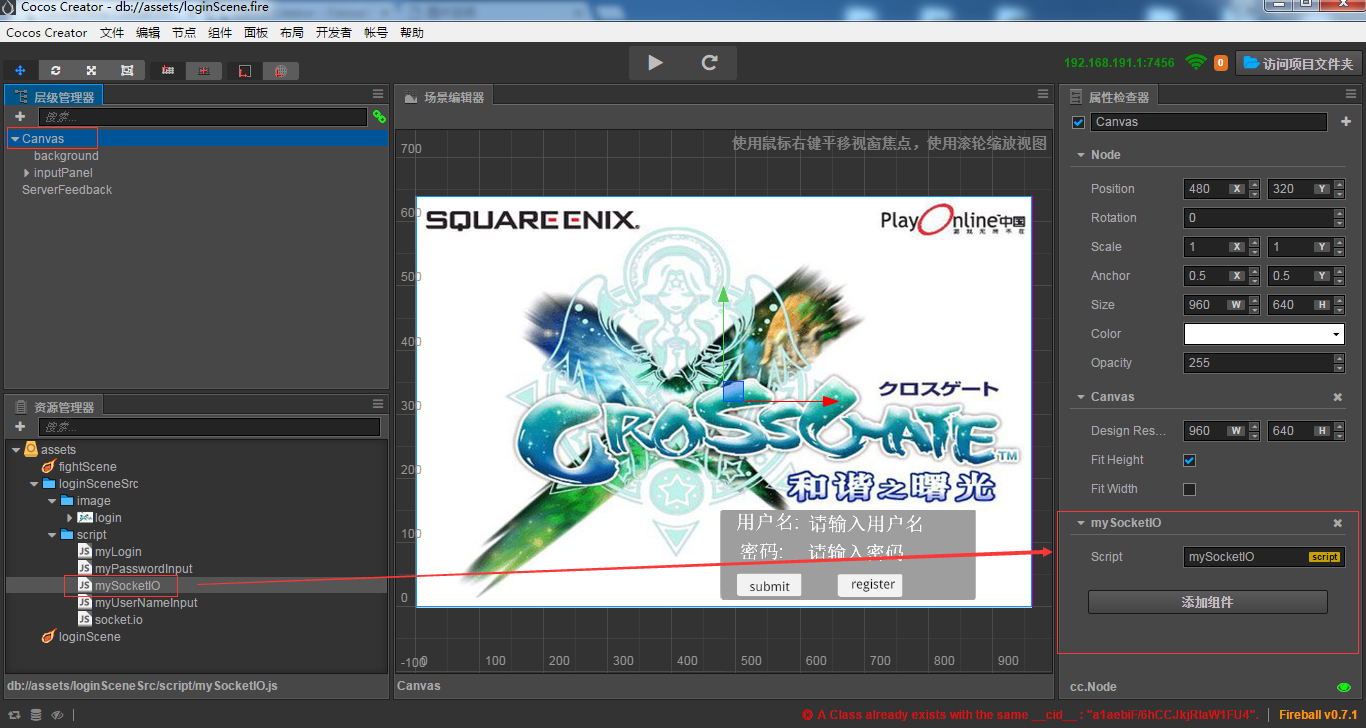Screen dimensions: 1366x728
Task: Set gizmo rotation to world coordinates
Action: click(281, 71)
